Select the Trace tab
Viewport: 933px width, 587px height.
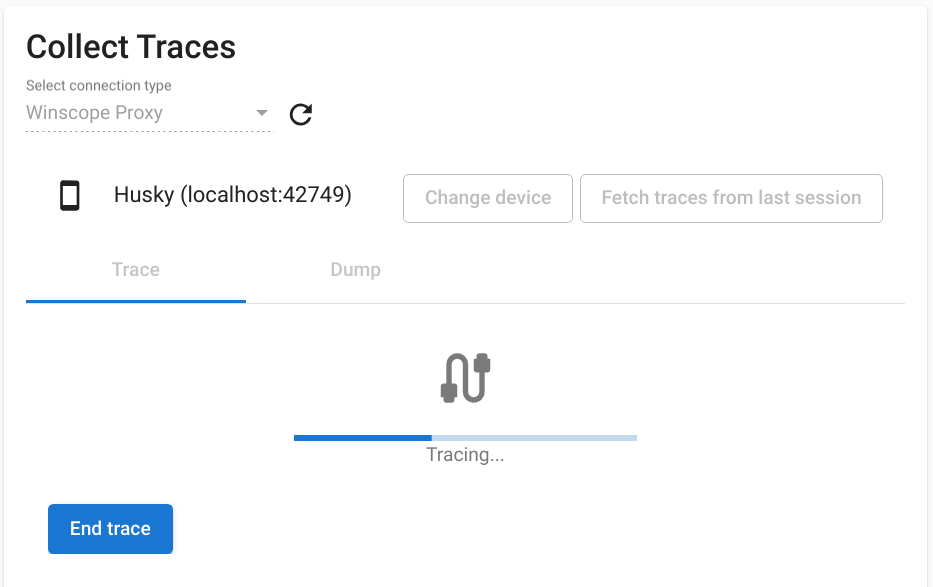click(135, 269)
